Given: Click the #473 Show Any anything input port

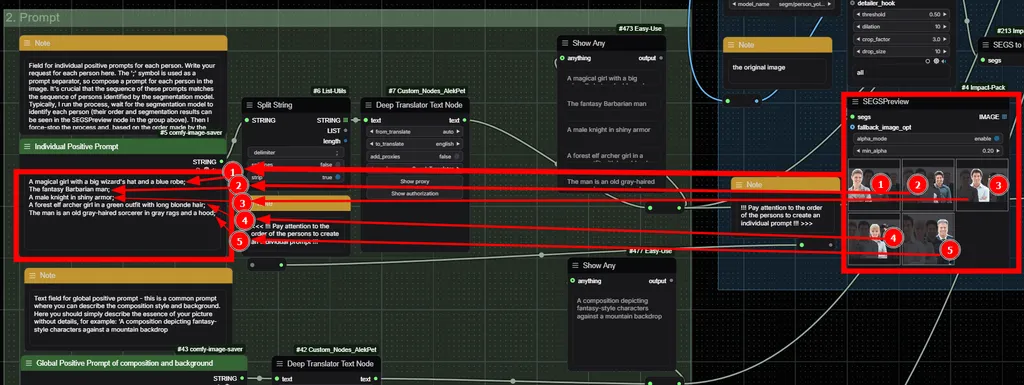Looking at the screenshot, I should 562,58.
